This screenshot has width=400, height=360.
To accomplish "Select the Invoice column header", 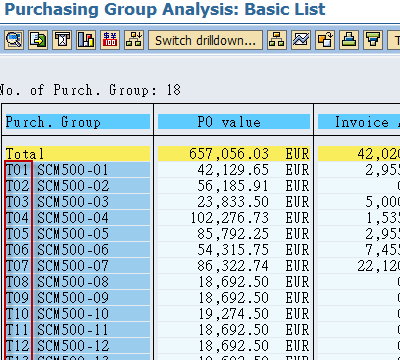I will (x=359, y=122).
